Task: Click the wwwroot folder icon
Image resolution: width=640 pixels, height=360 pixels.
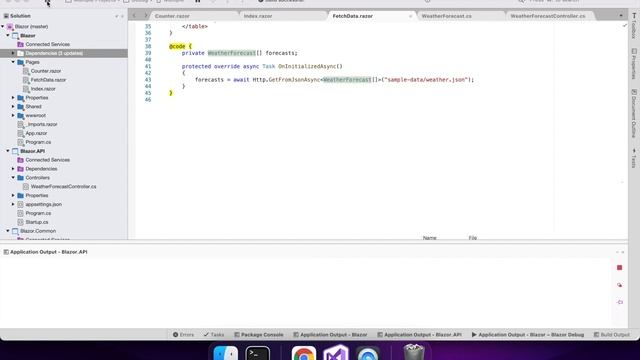Action: coord(20,116)
